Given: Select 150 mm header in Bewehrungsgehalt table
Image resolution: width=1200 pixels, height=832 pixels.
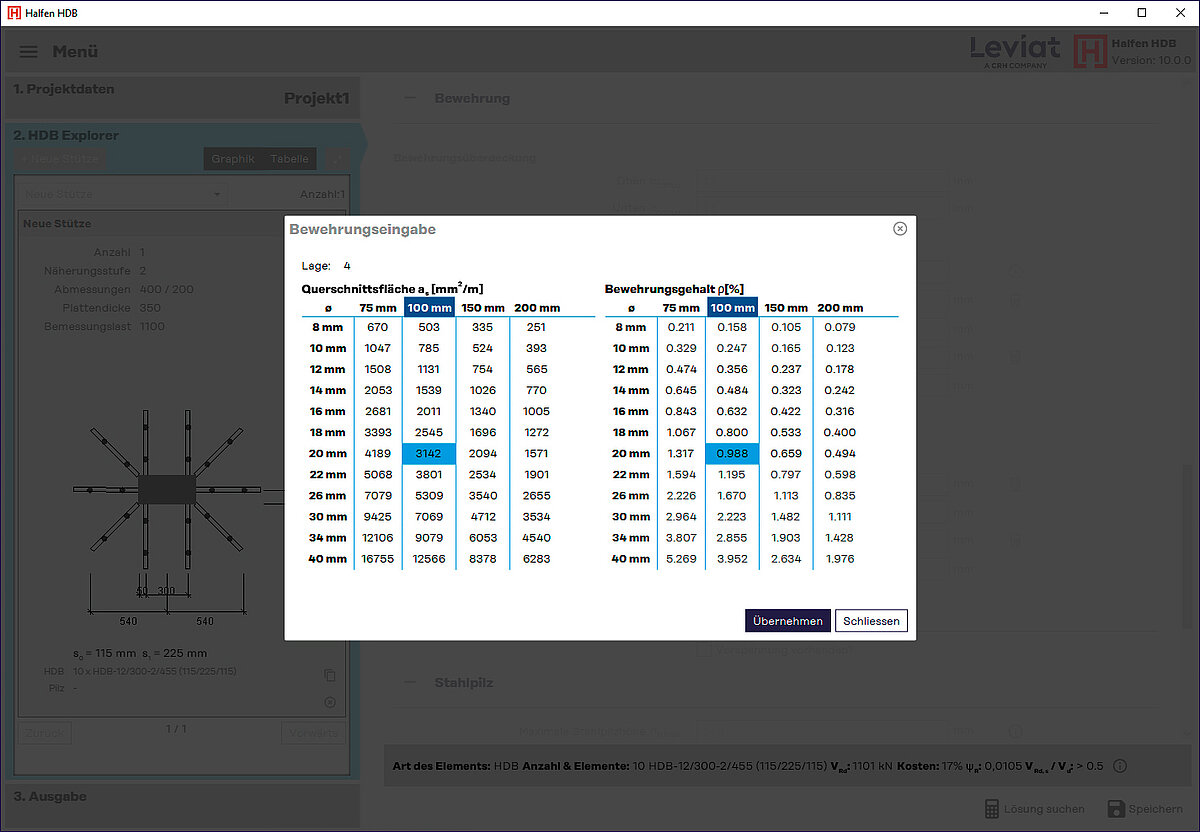Looking at the screenshot, I should 785,307.
